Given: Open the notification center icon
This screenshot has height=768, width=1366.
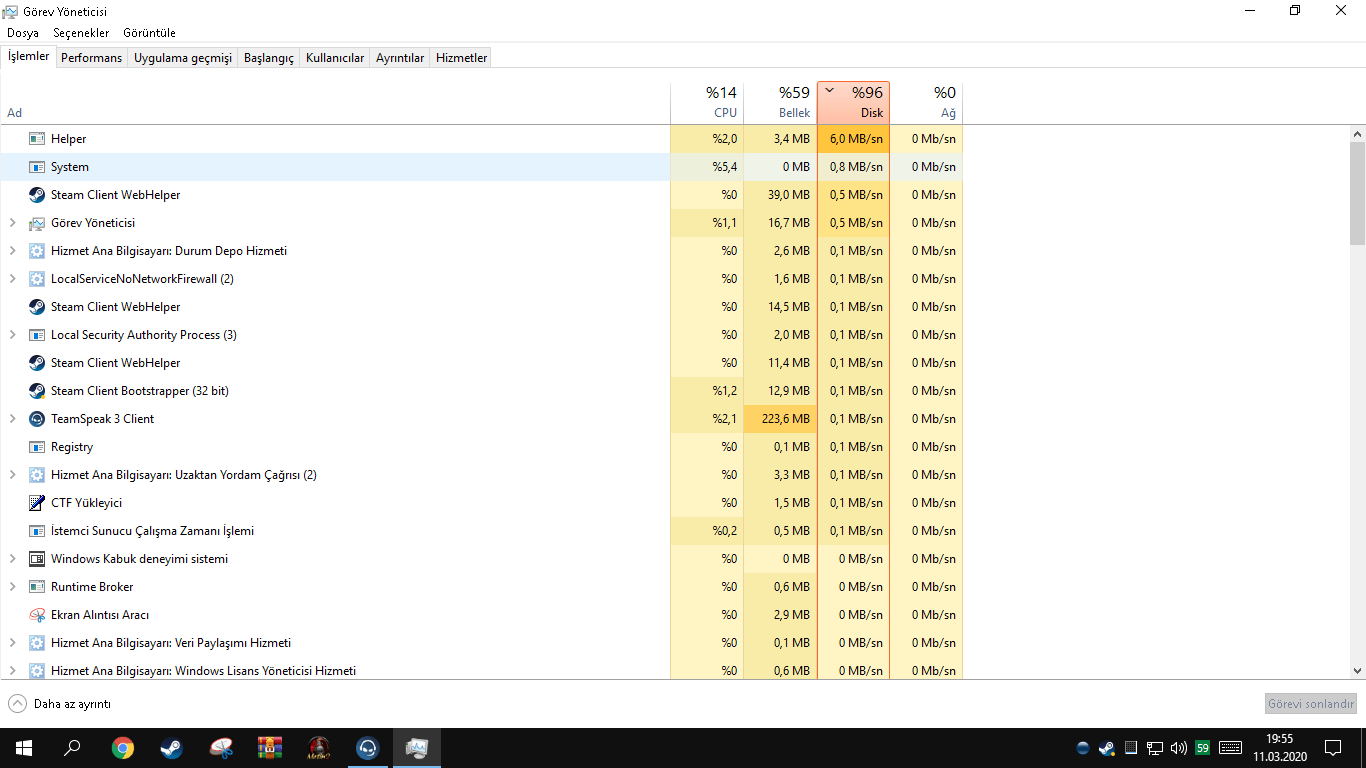Looking at the screenshot, I should pyautogui.click(x=1333, y=748).
